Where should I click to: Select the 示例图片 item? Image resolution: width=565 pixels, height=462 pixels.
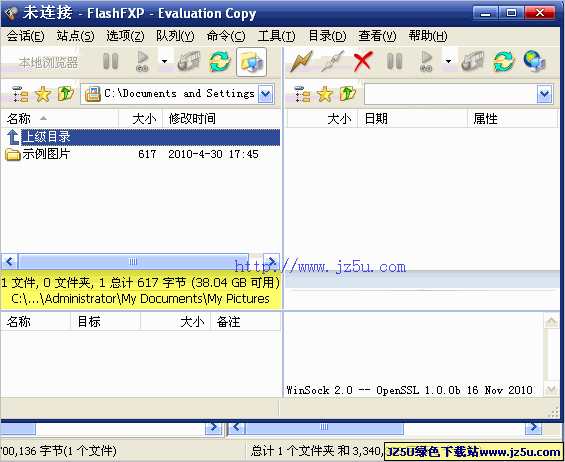38,154
